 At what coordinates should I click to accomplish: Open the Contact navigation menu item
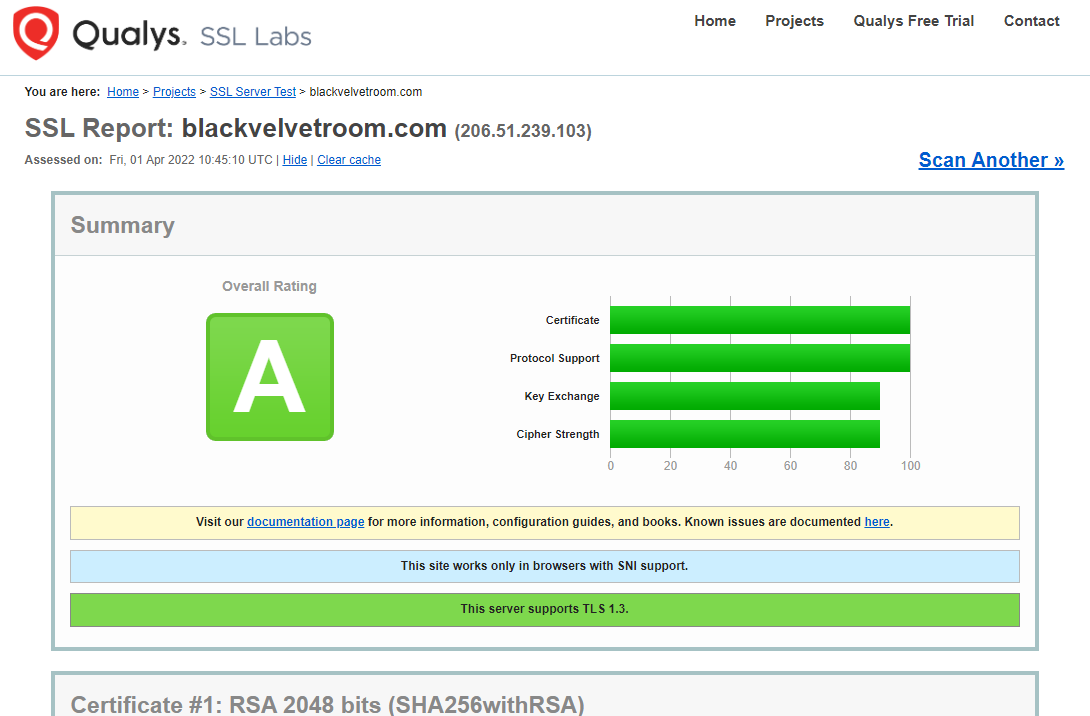(1032, 21)
